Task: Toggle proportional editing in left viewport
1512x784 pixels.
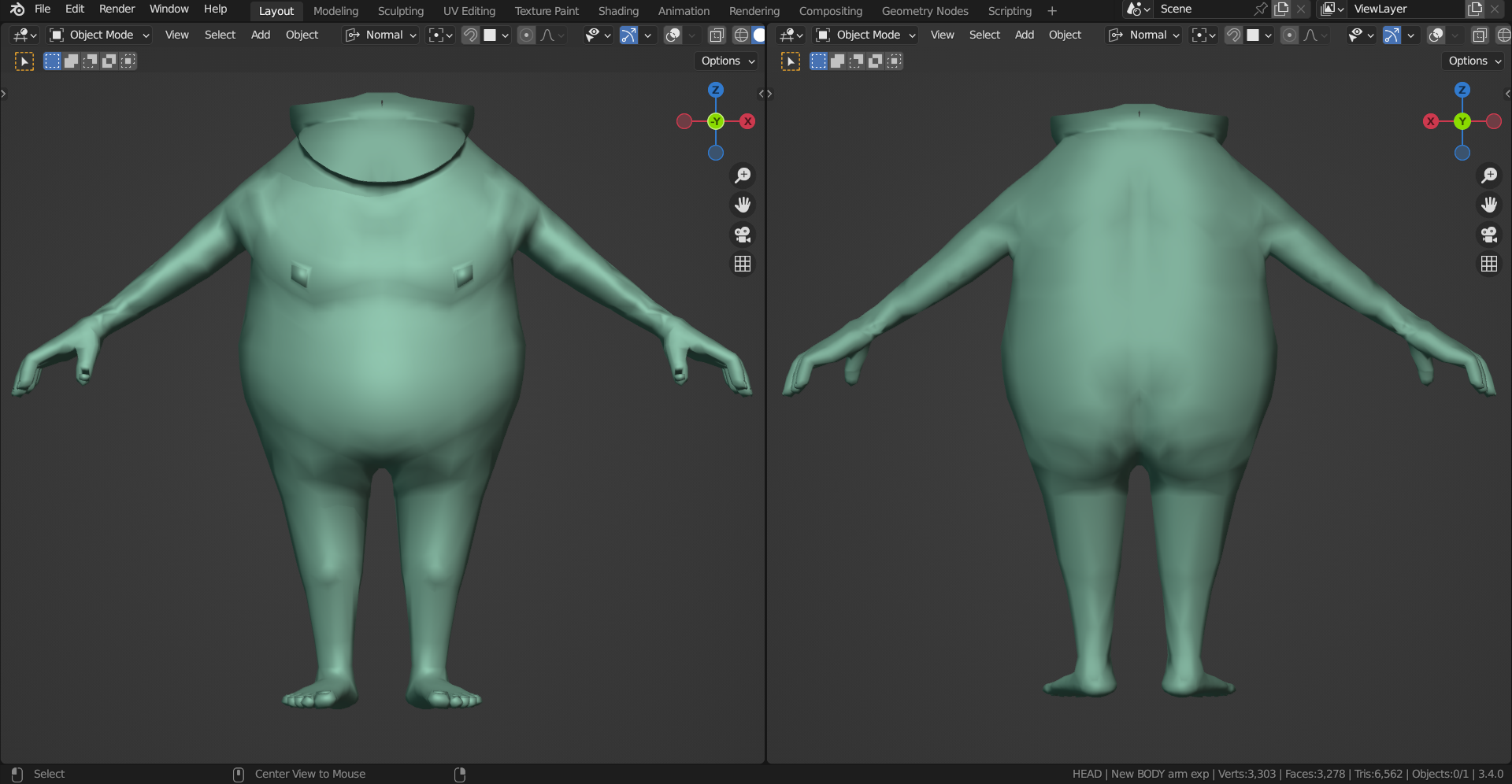Action: point(526,35)
